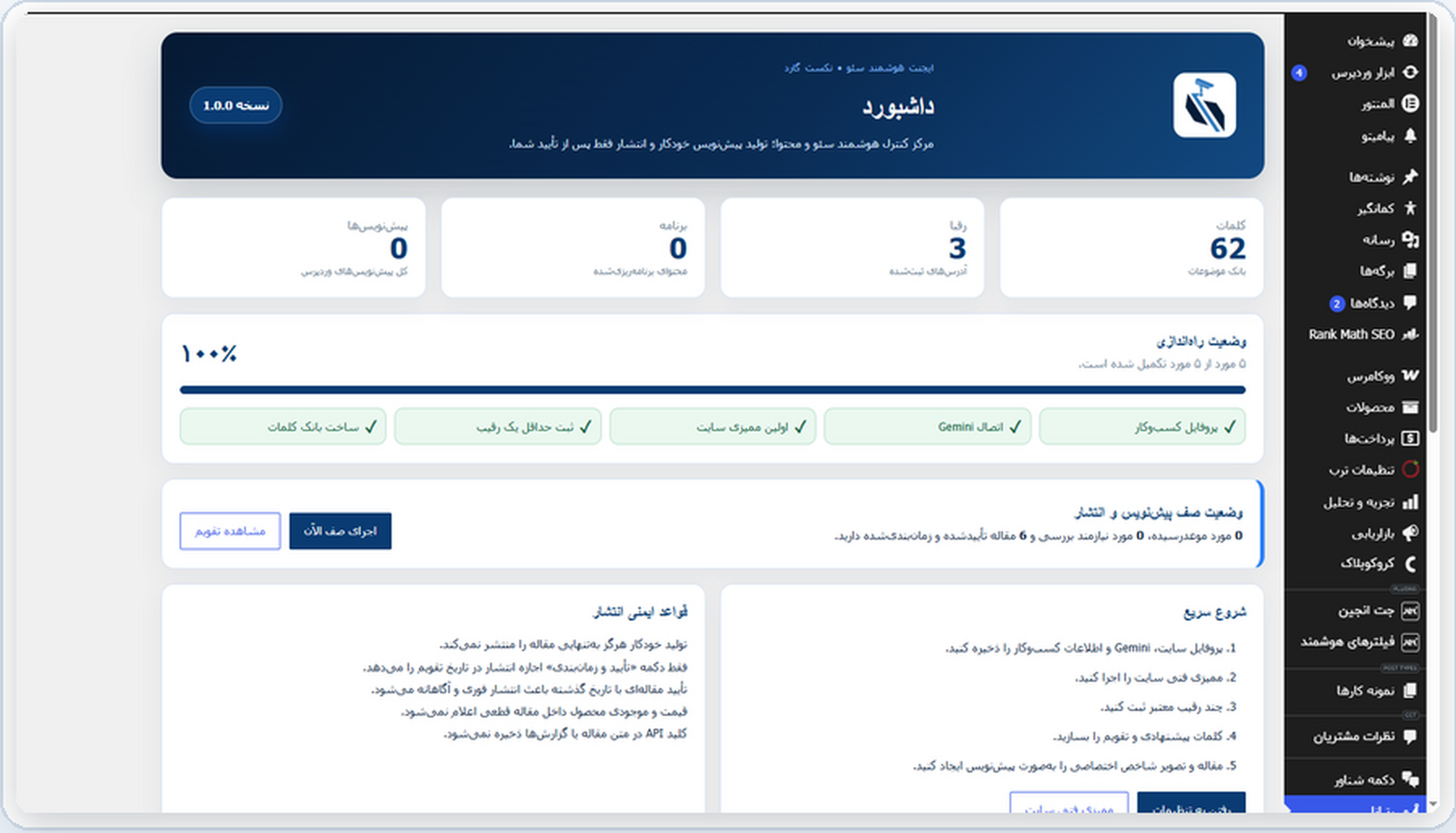This screenshot has width=1456, height=833.
Task: Click the کمانگیر star icon
Action: (1410, 208)
